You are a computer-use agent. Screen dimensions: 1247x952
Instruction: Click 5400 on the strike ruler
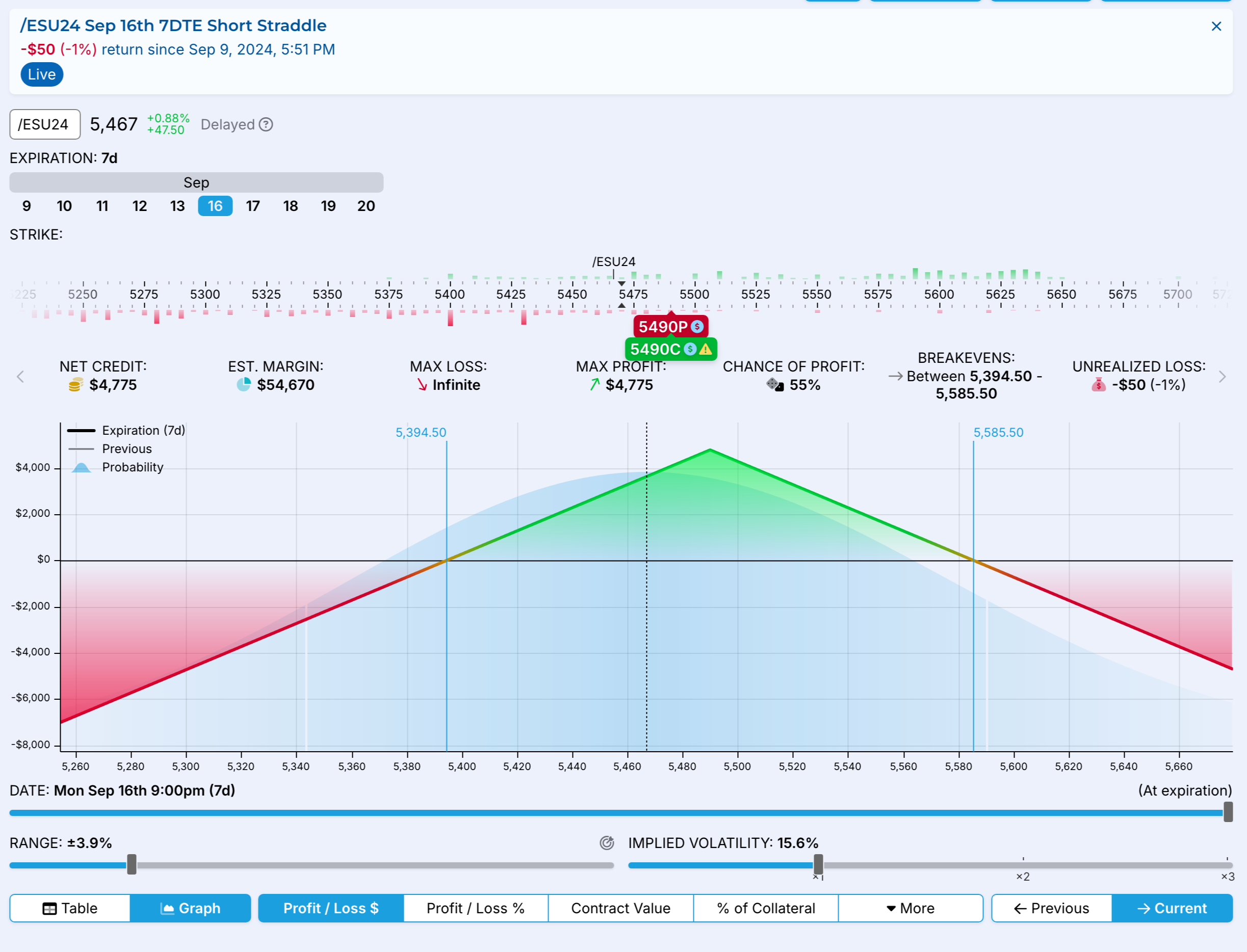[x=450, y=295]
